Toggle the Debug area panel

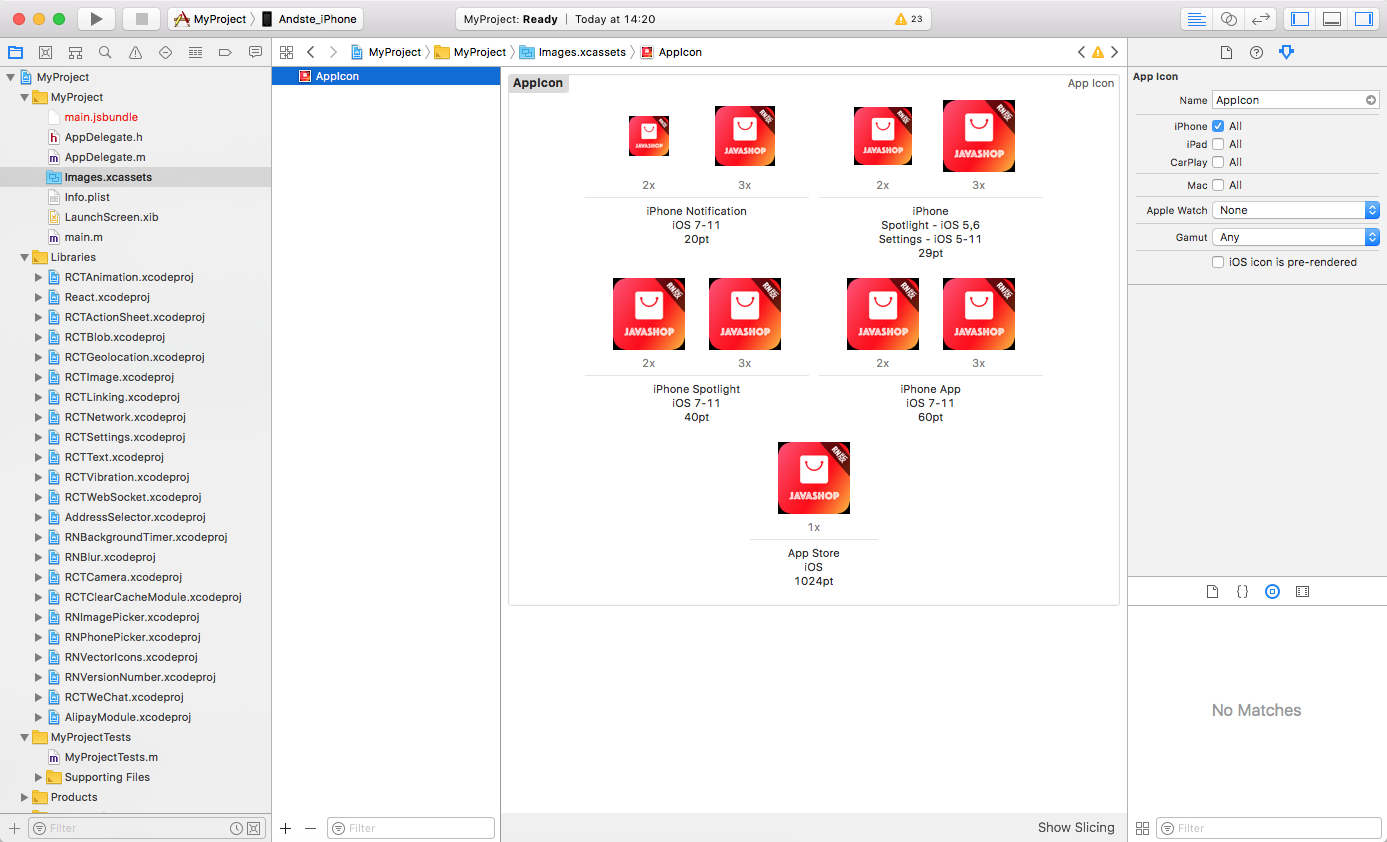click(x=1332, y=19)
